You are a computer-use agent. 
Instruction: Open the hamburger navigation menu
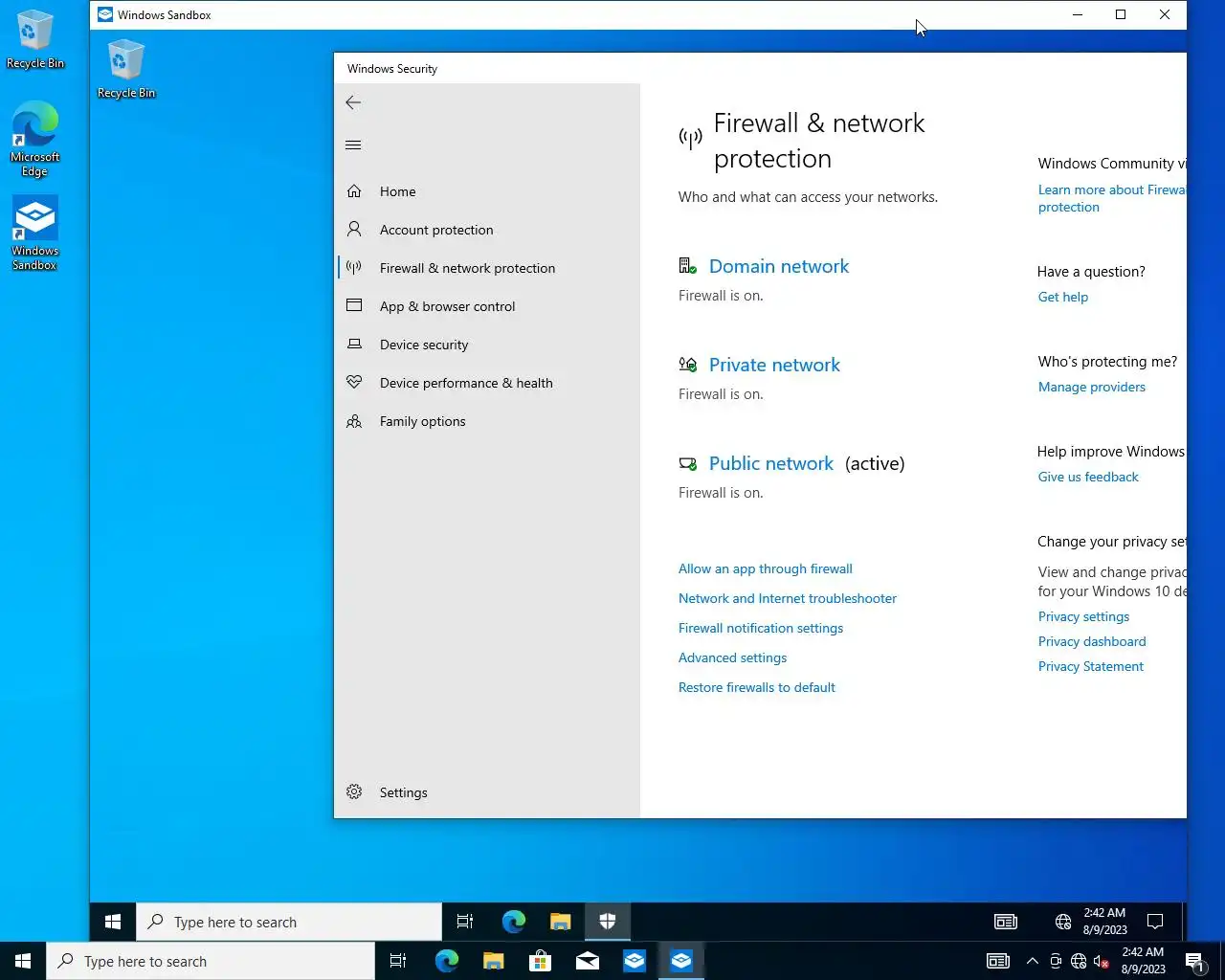coord(353,145)
